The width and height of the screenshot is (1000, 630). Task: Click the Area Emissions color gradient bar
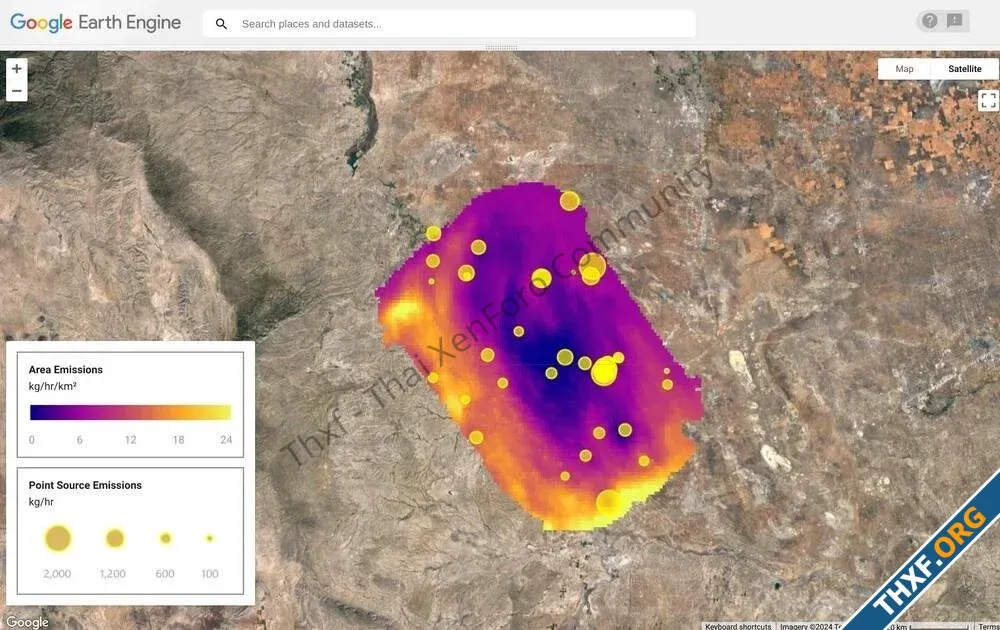[x=130, y=412]
